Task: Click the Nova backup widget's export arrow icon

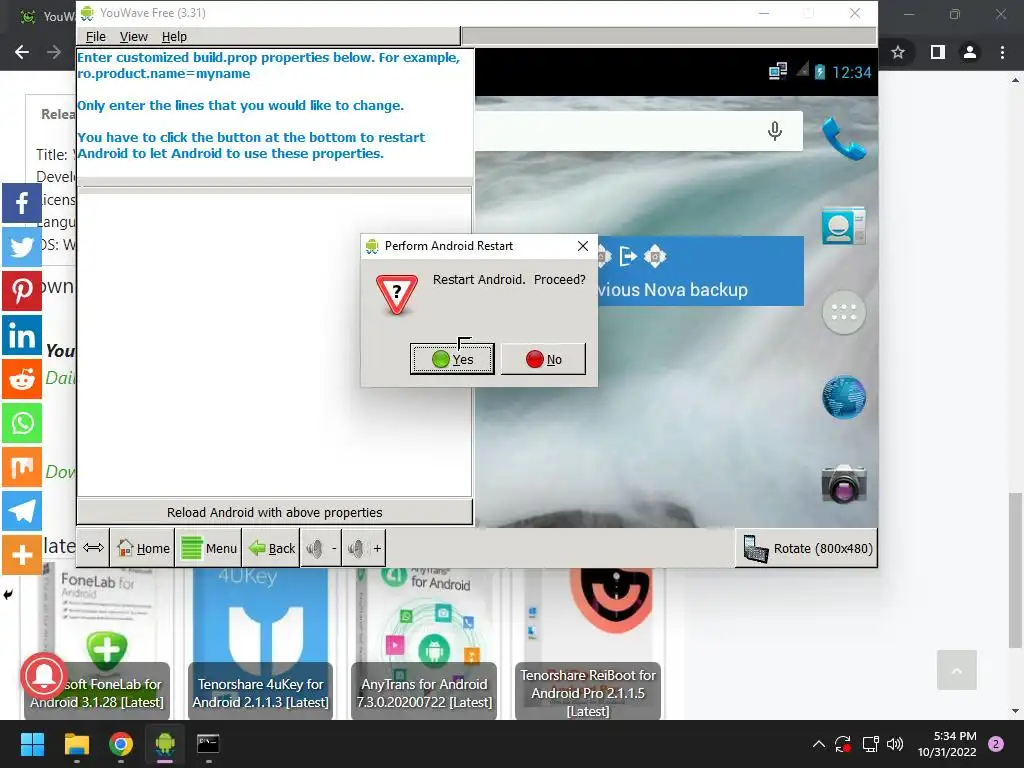Action: (628, 256)
